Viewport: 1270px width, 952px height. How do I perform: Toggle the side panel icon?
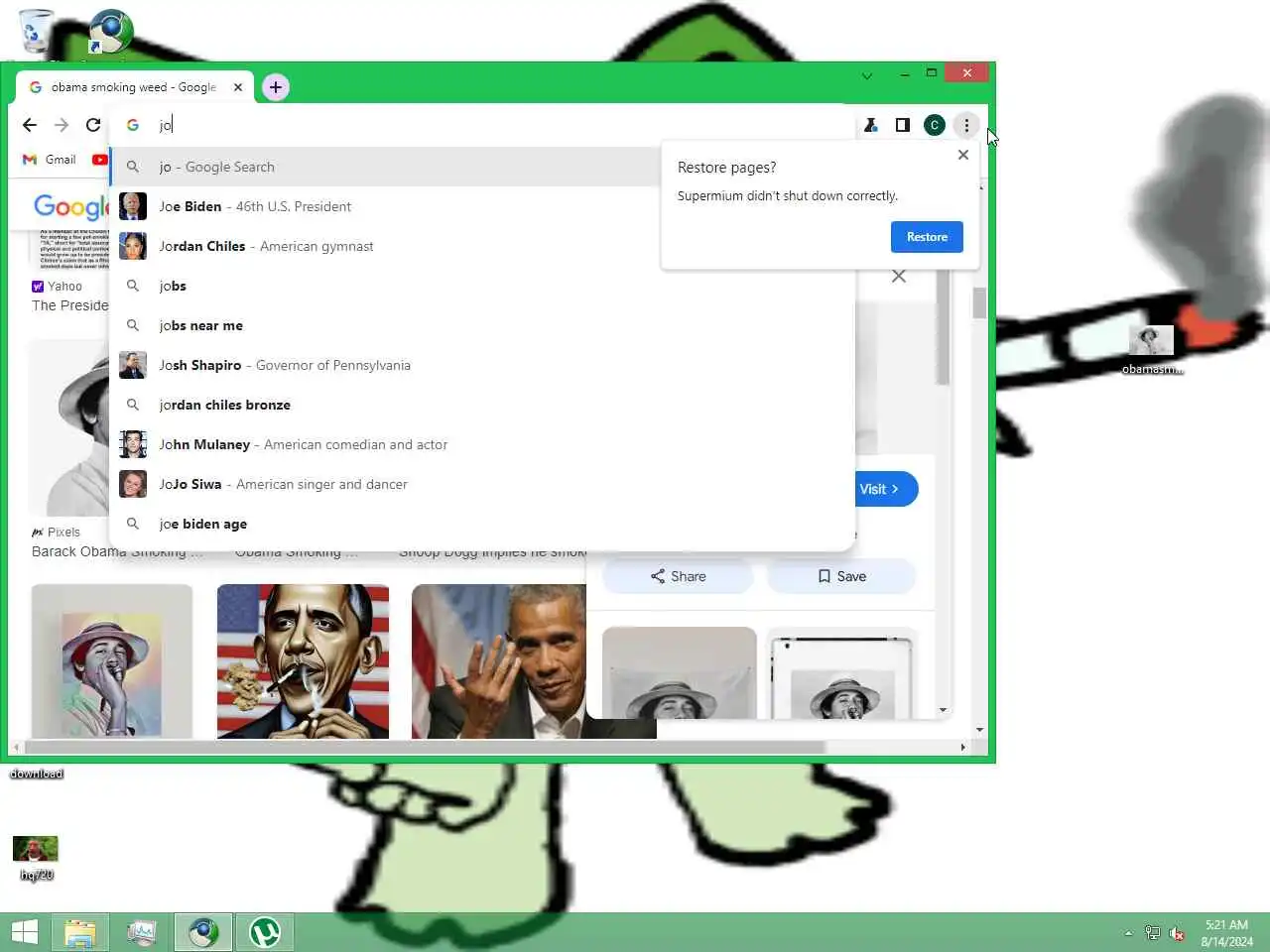point(902,125)
